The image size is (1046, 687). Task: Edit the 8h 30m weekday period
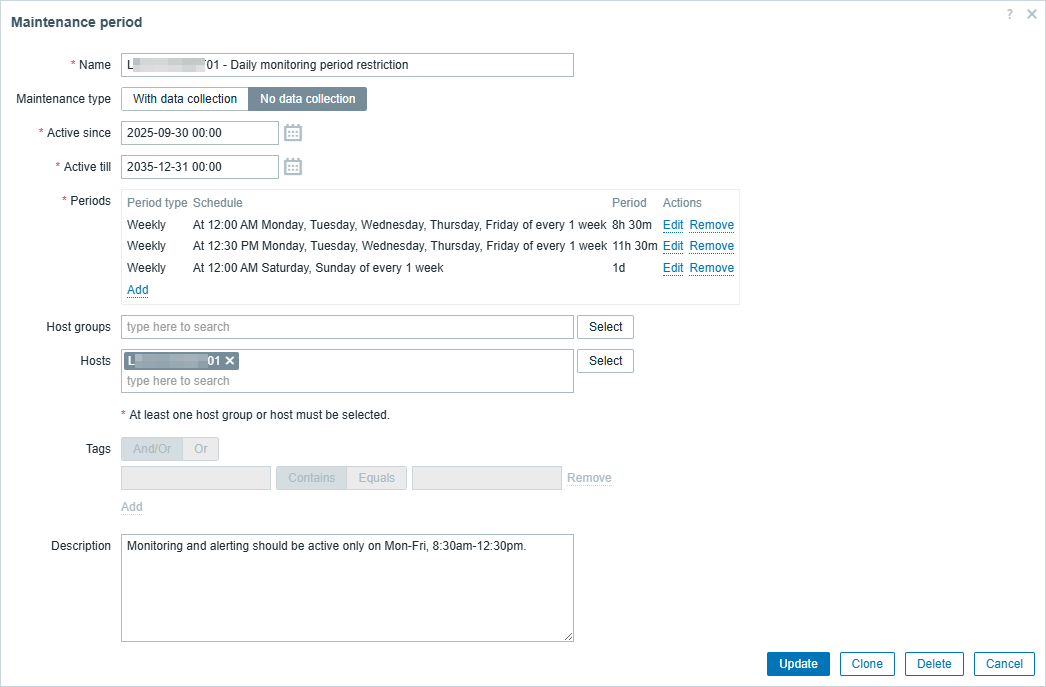673,225
